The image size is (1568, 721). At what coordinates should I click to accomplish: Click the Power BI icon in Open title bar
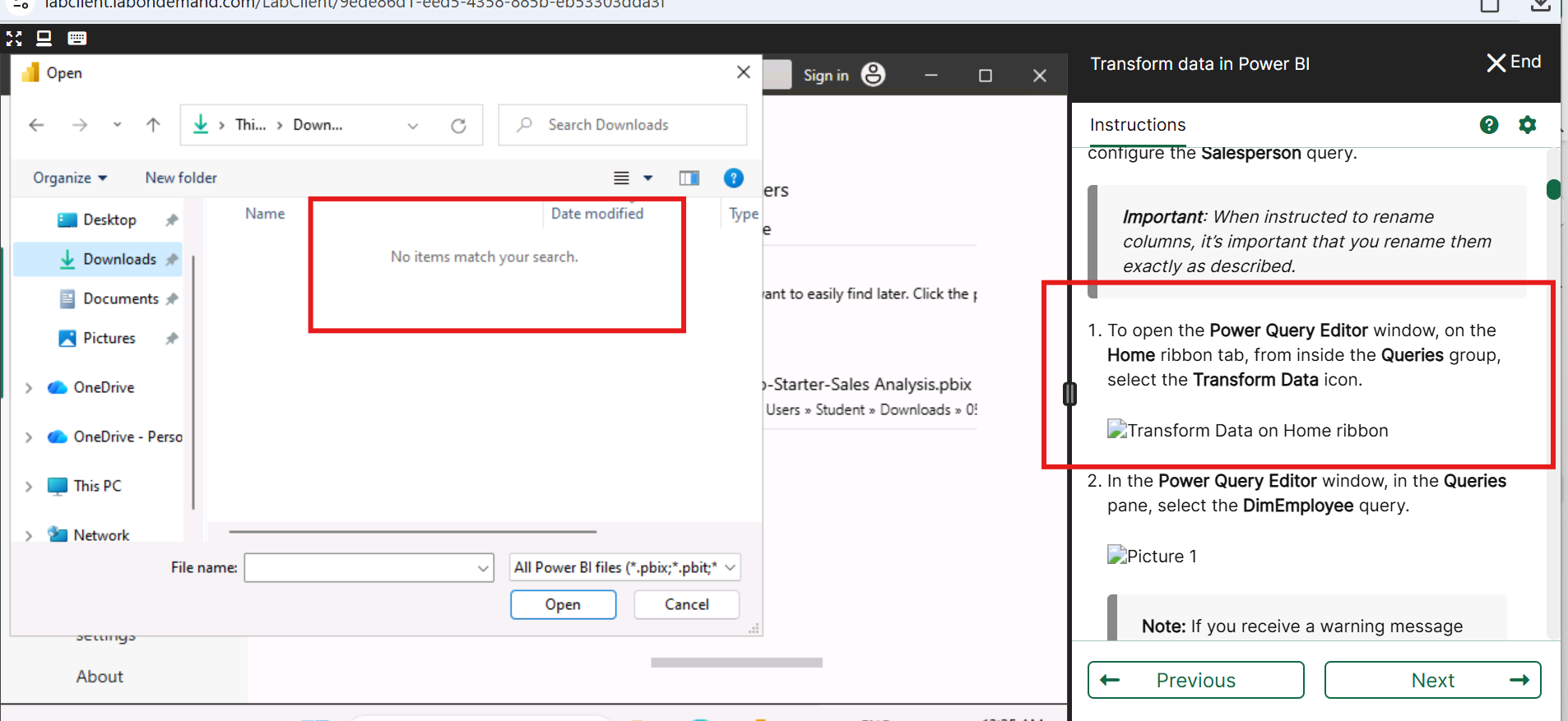click(x=30, y=72)
